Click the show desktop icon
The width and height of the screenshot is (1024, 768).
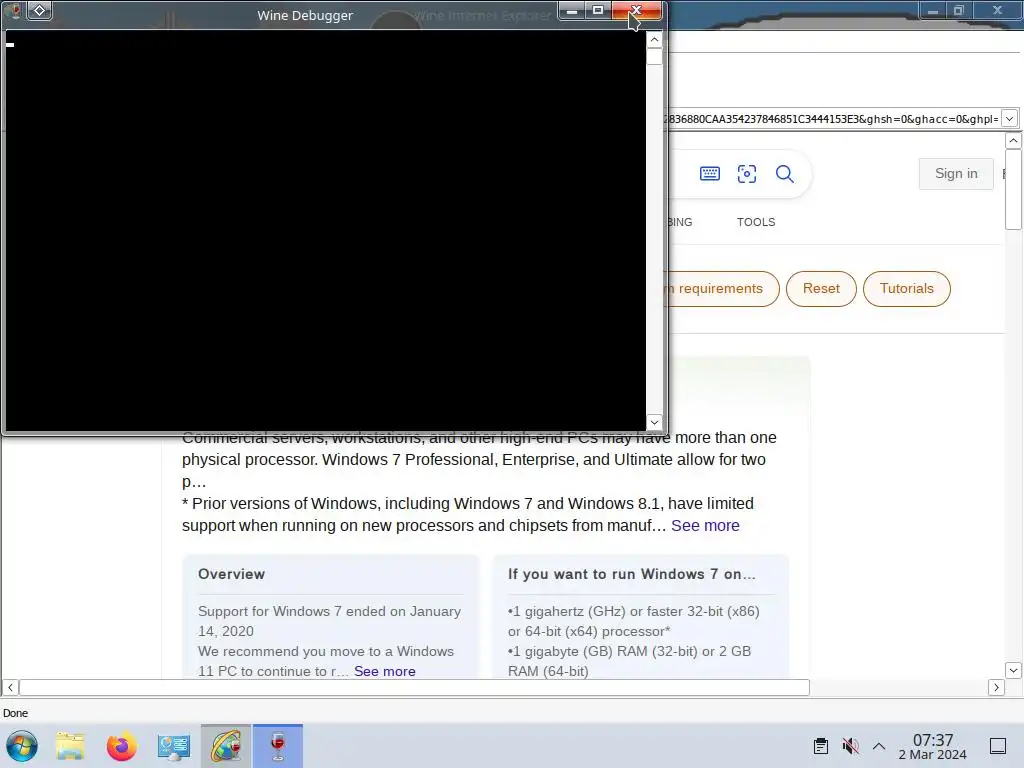[x=998, y=746]
